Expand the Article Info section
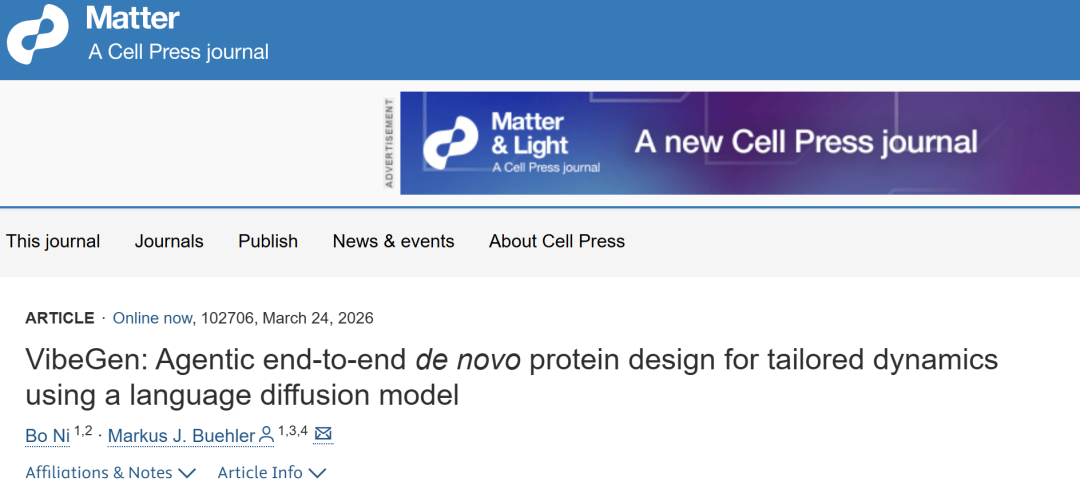The height and width of the screenshot is (497, 1080). tap(271, 472)
